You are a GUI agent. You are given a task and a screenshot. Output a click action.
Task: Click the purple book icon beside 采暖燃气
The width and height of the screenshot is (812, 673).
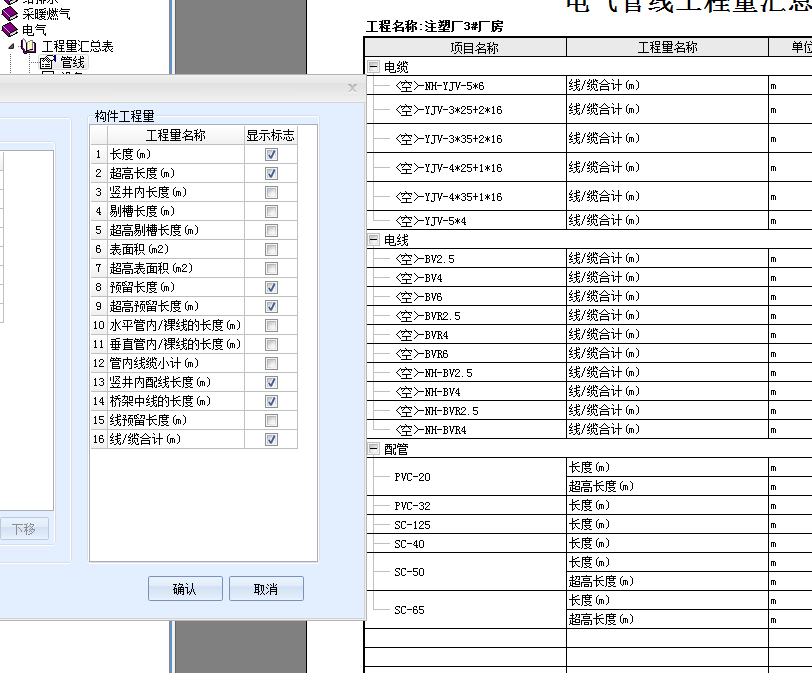(x=10, y=13)
